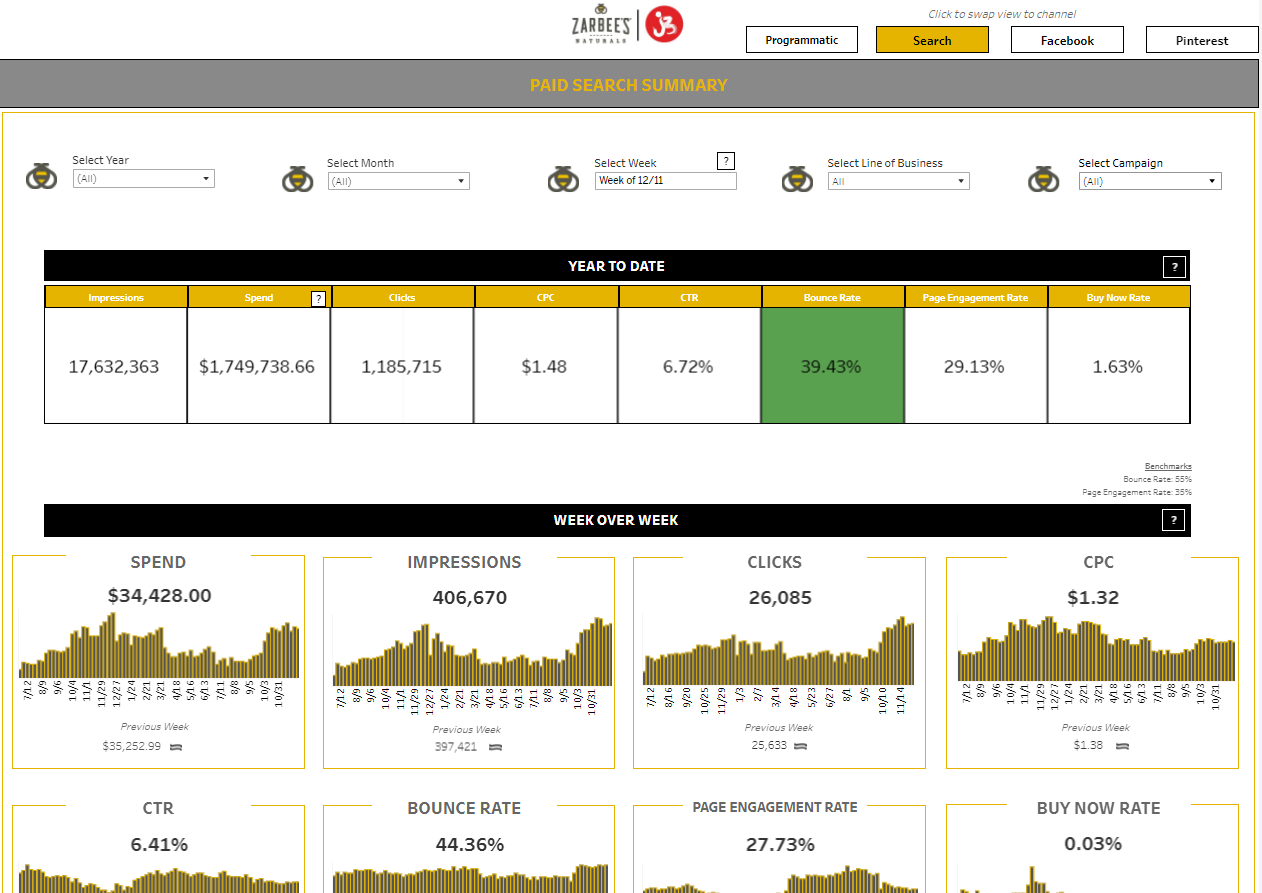Switch to the Pinterest channel view
The image size is (1262, 893).
1202,40
